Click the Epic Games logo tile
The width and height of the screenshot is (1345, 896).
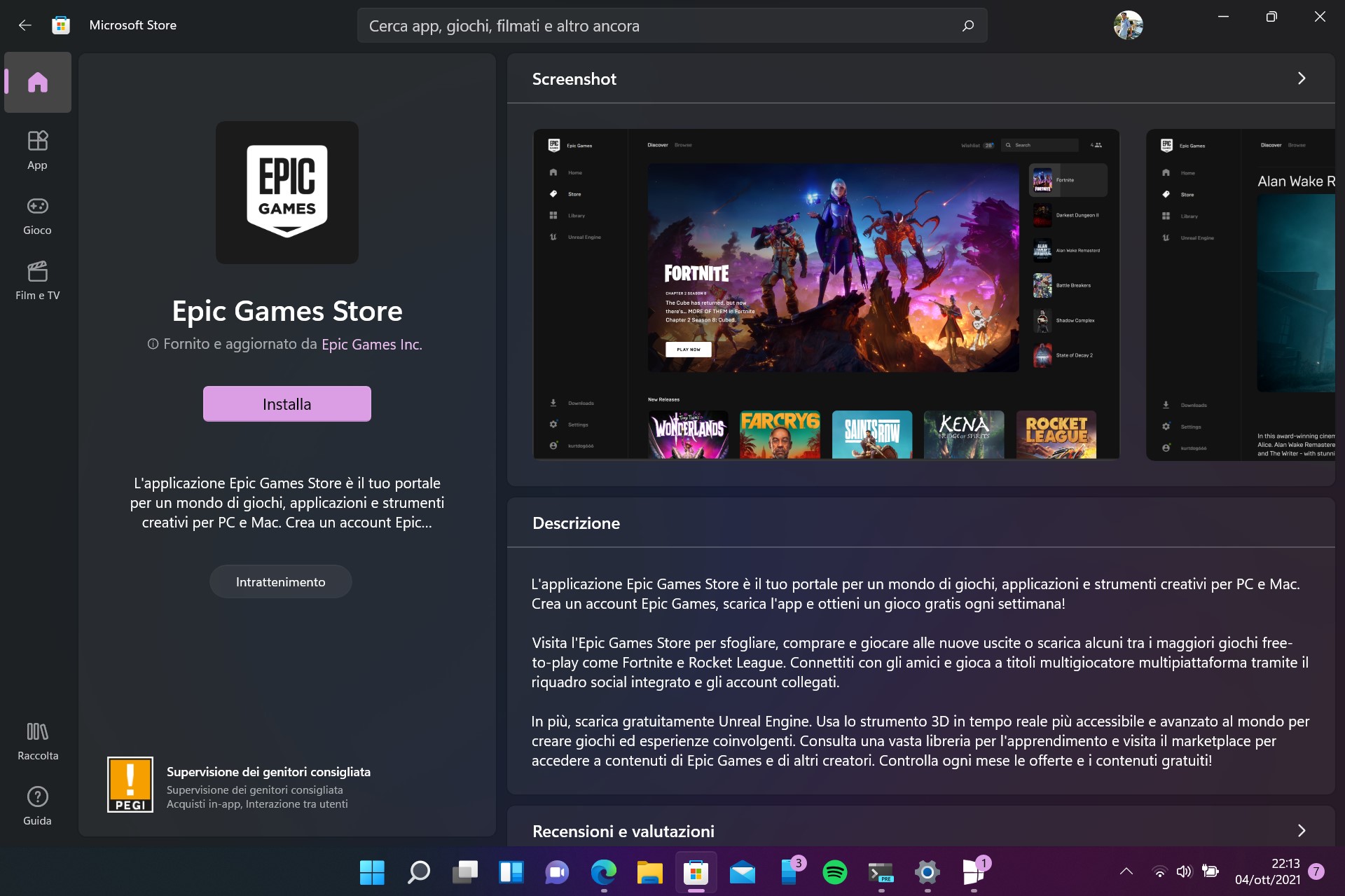287,192
